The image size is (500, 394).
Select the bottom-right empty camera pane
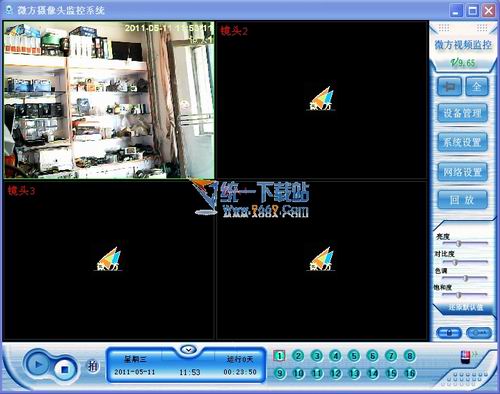pos(322,261)
